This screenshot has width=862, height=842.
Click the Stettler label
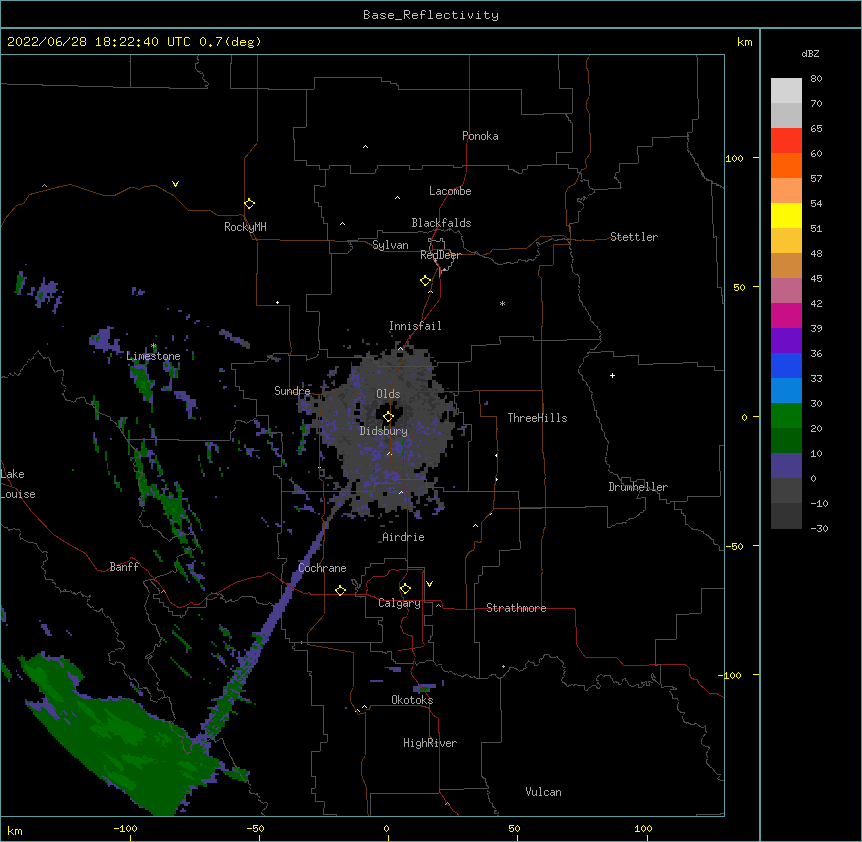[634, 237]
